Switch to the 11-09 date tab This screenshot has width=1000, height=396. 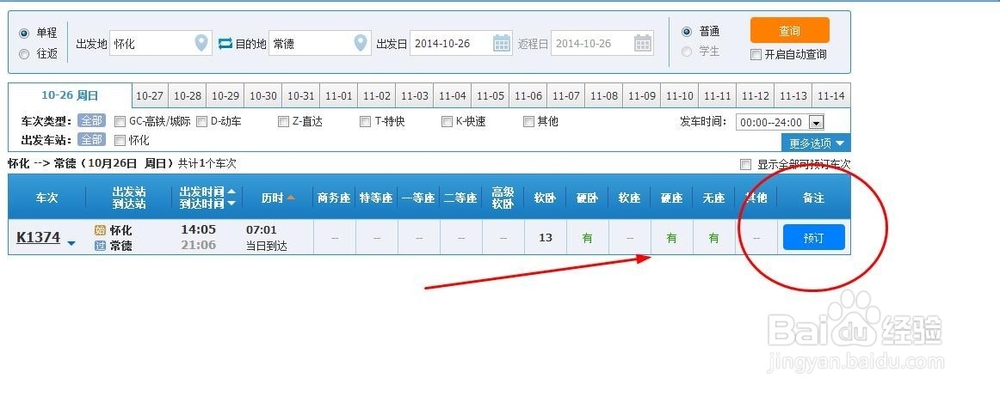point(642,96)
